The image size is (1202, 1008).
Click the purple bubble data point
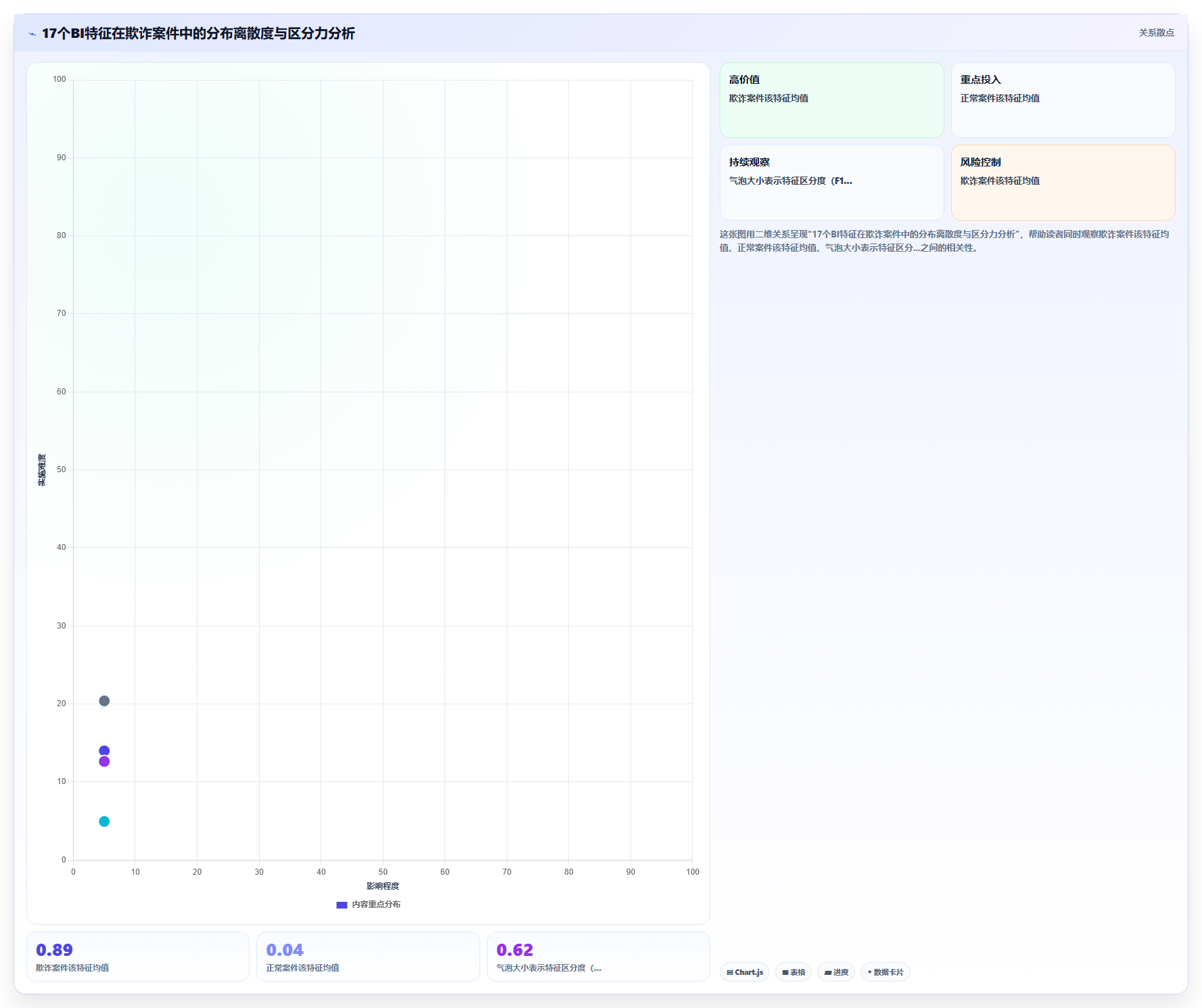(x=104, y=762)
